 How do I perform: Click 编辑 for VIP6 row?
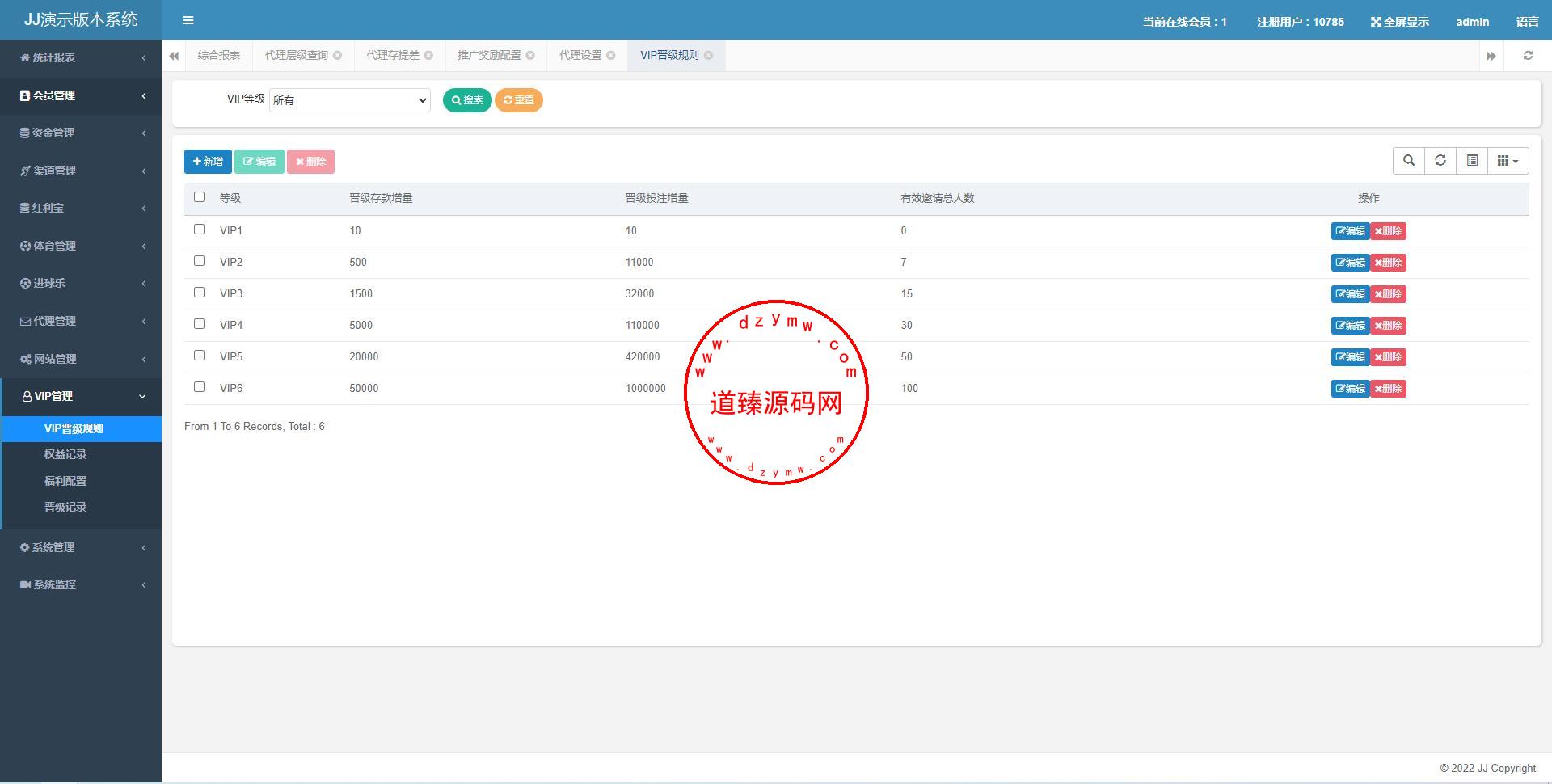coord(1350,389)
